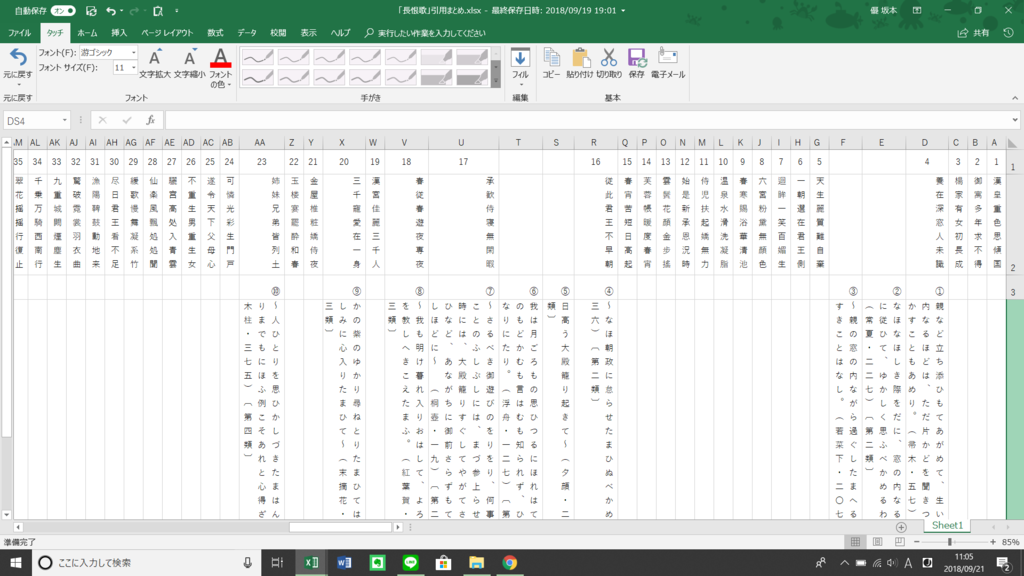This screenshot has height=576, width=1024.
Task: Switch to Normal view icon in status bar
Action: coord(855,542)
